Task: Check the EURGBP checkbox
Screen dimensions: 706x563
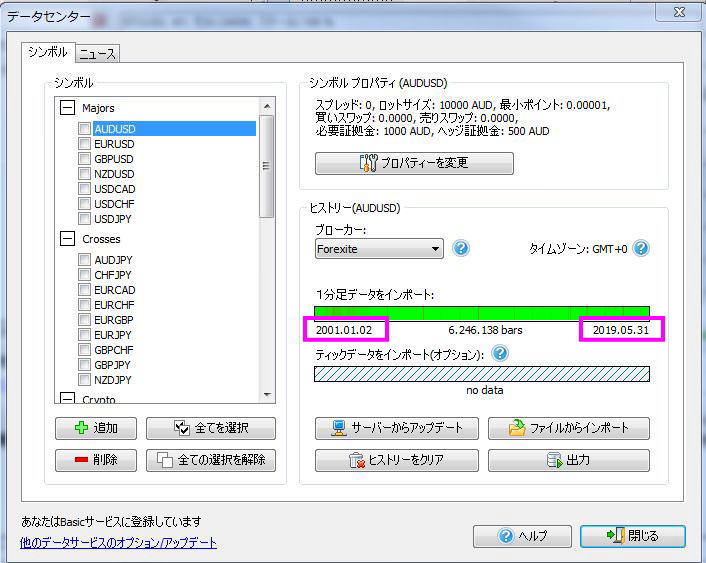Action: pos(84,319)
